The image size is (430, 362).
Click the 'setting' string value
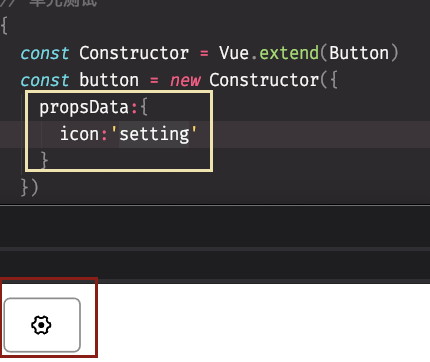[154, 134]
